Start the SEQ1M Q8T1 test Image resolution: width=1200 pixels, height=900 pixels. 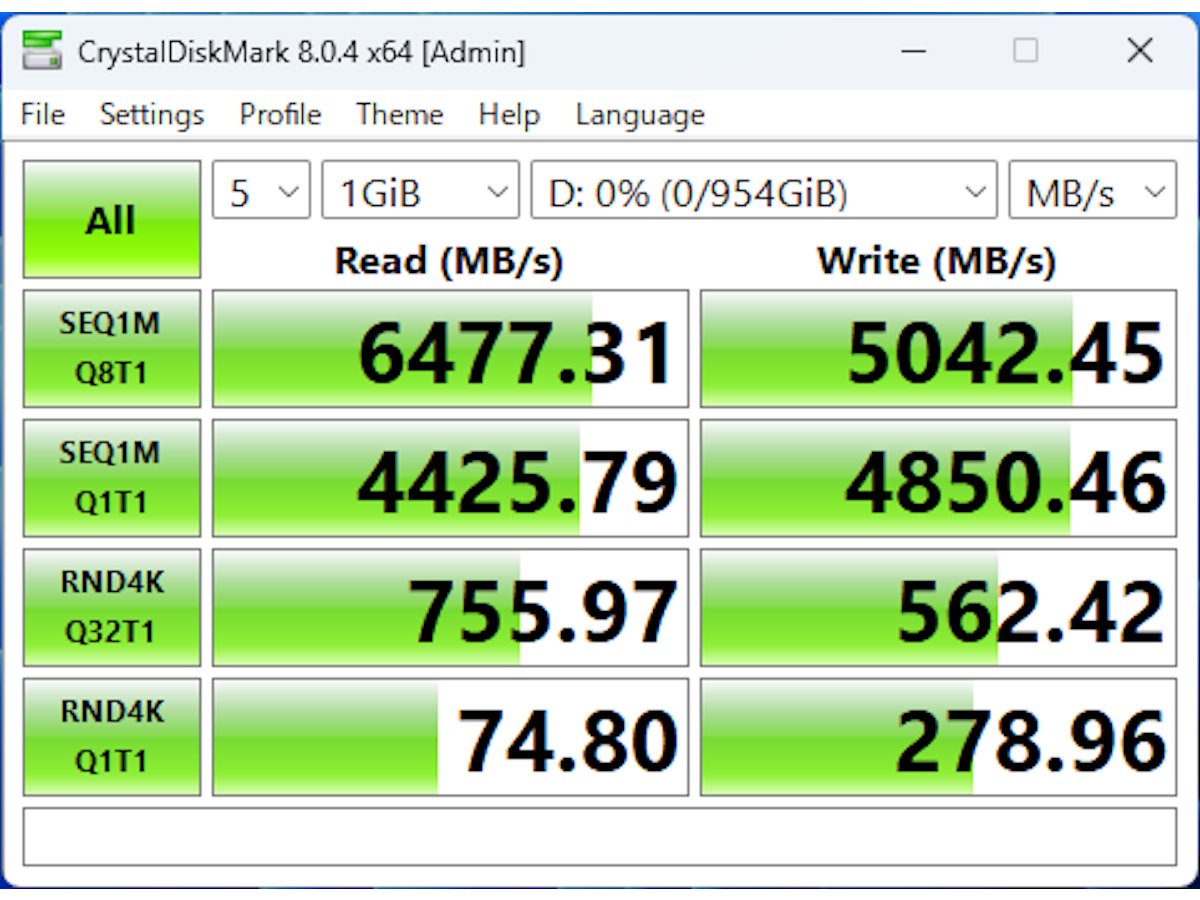111,348
